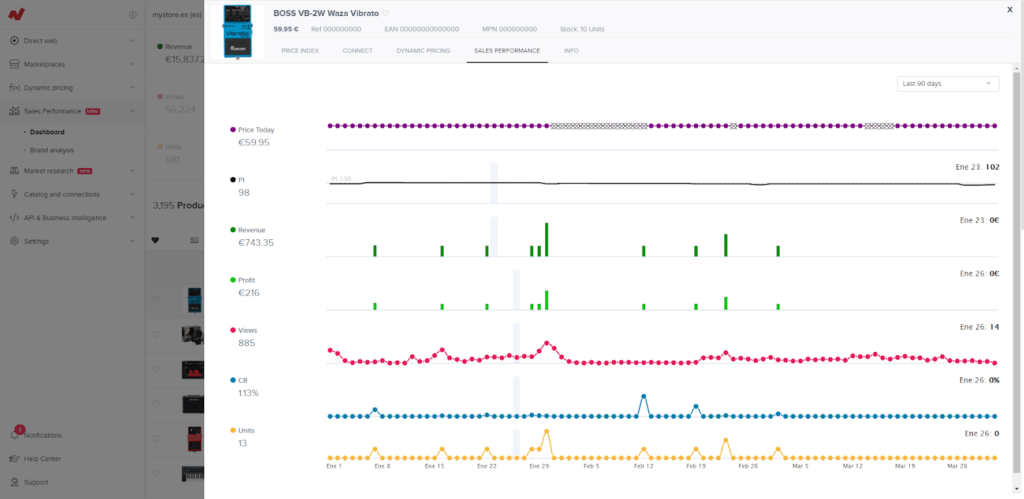Click CR peak point at Feb 12
1024x499 pixels.
[x=643, y=396]
